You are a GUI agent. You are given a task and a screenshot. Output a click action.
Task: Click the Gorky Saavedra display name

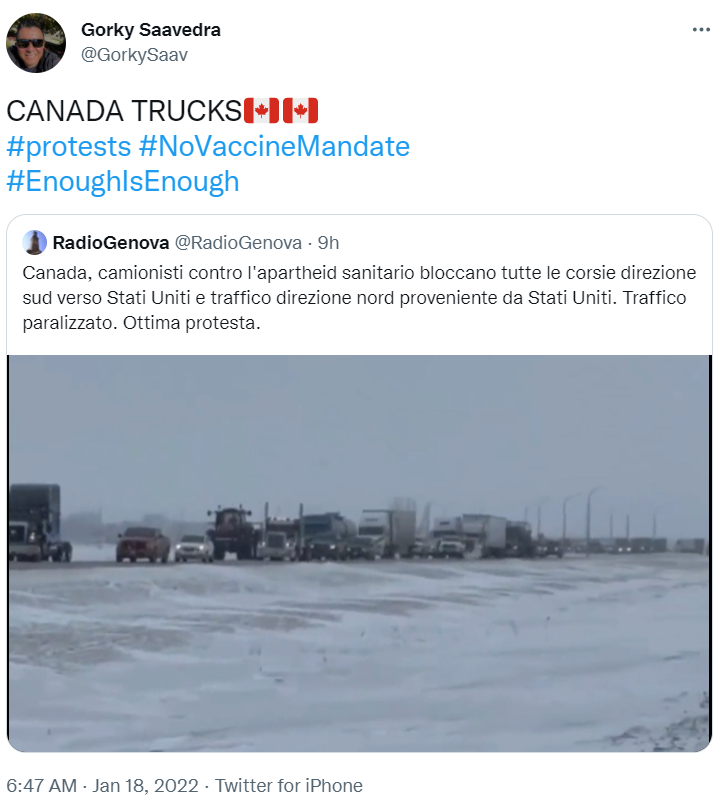coord(150,30)
